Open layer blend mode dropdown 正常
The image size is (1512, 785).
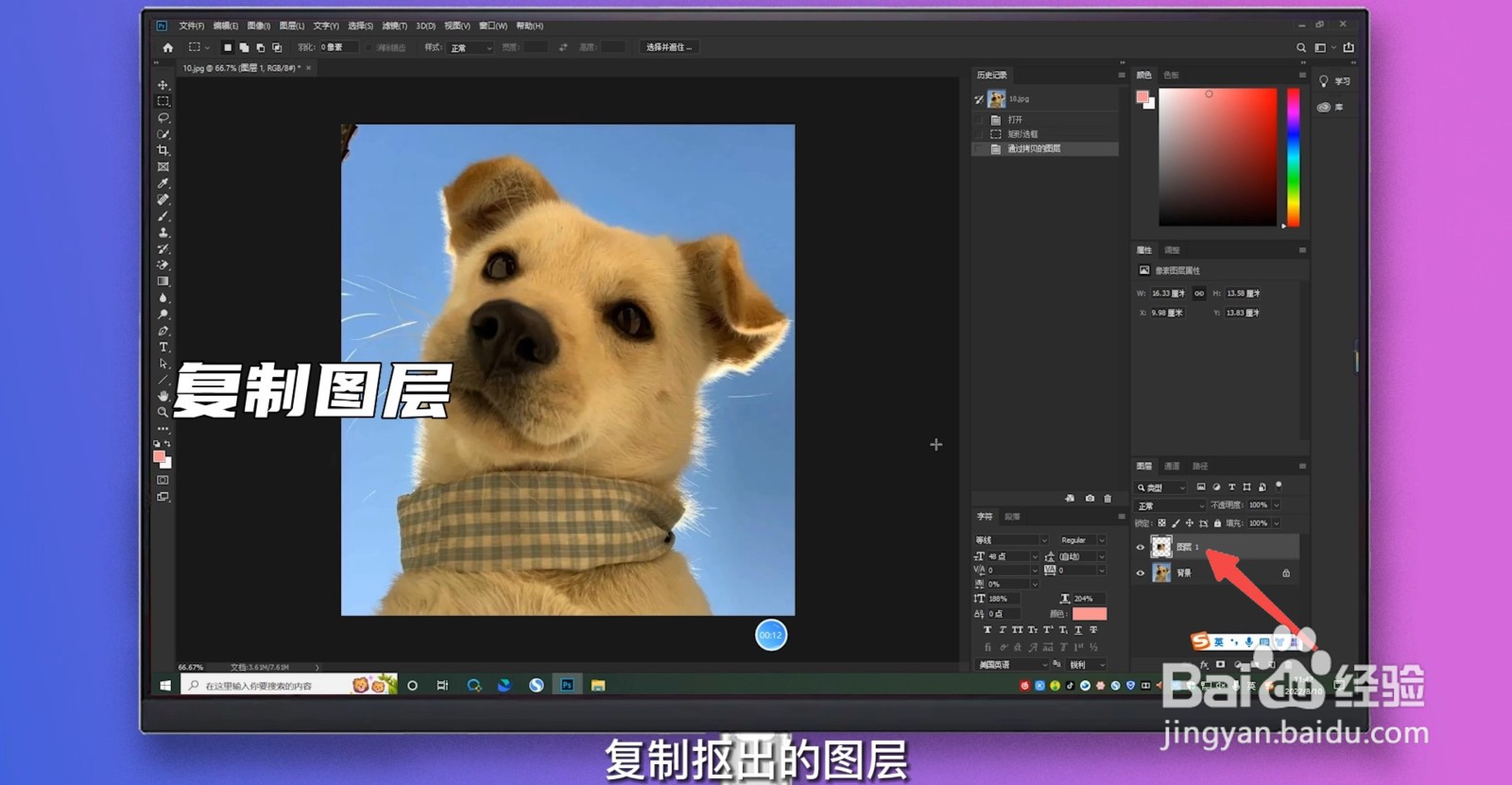coord(1171,505)
